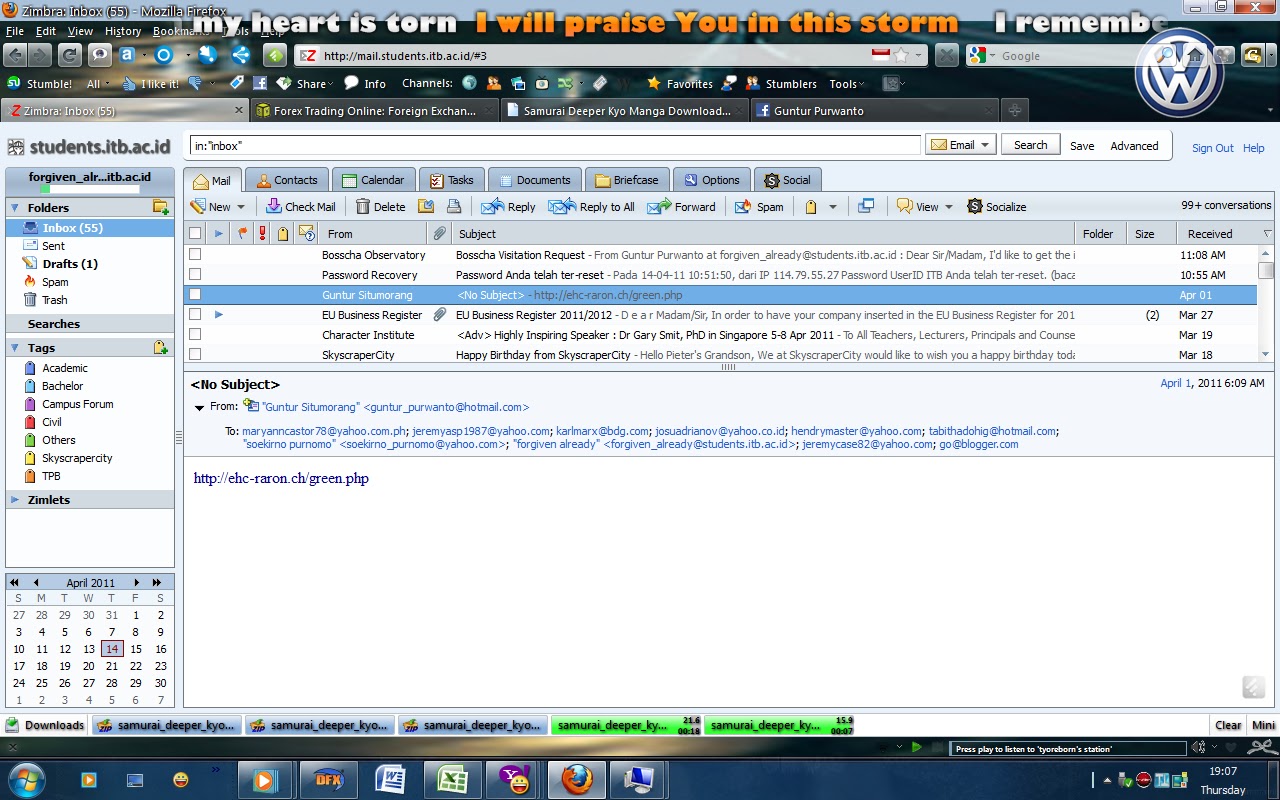Image resolution: width=1280 pixels, height=800 pixels.
Task: Click the Sign Out link
Action: click(1212, 148)
